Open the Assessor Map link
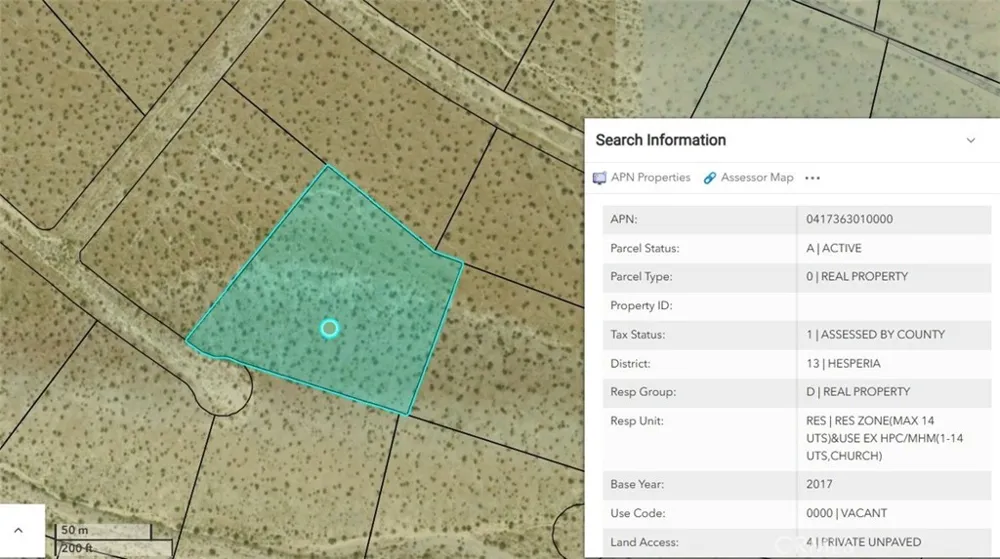The width and height of the screenshot is (1000, 559). (x=756, y=178)
